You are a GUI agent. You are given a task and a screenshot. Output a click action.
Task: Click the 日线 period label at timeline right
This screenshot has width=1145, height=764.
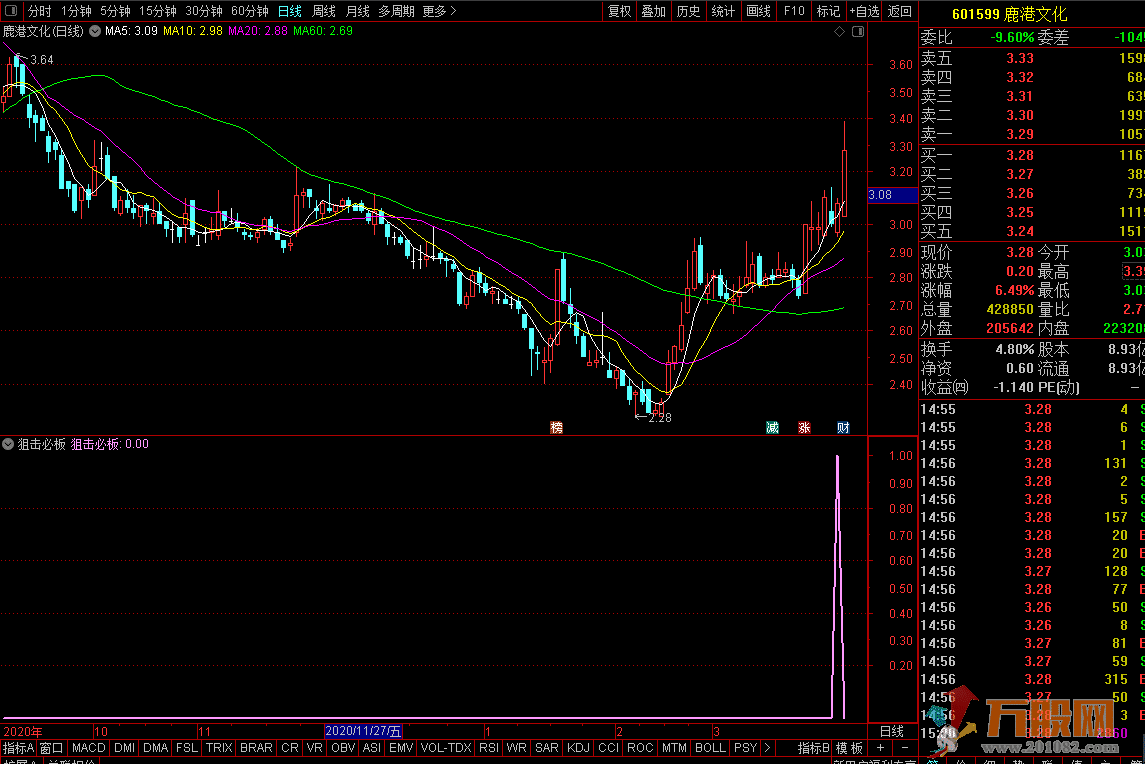[x=892, y=731]
